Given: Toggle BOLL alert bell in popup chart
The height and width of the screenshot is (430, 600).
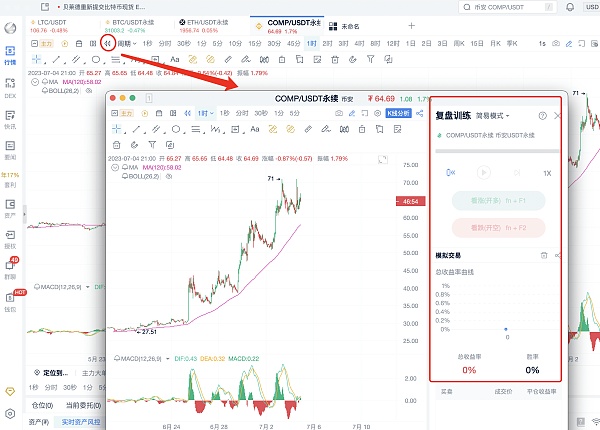Looking at the screenshot, I should click(x=125, y=176).
